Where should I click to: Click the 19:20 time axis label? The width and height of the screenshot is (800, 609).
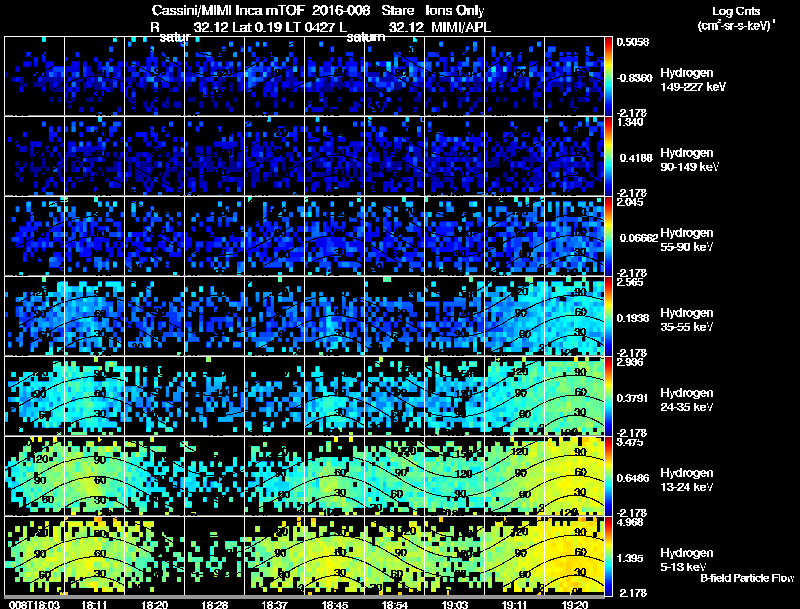(x=575, y=604)
